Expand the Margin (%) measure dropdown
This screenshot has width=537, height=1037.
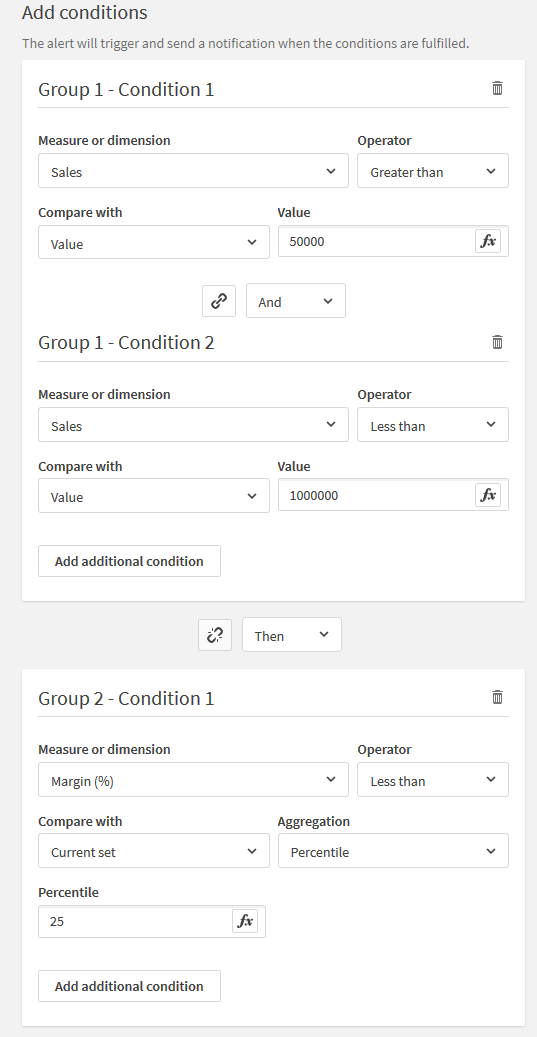tap(193, 780)
